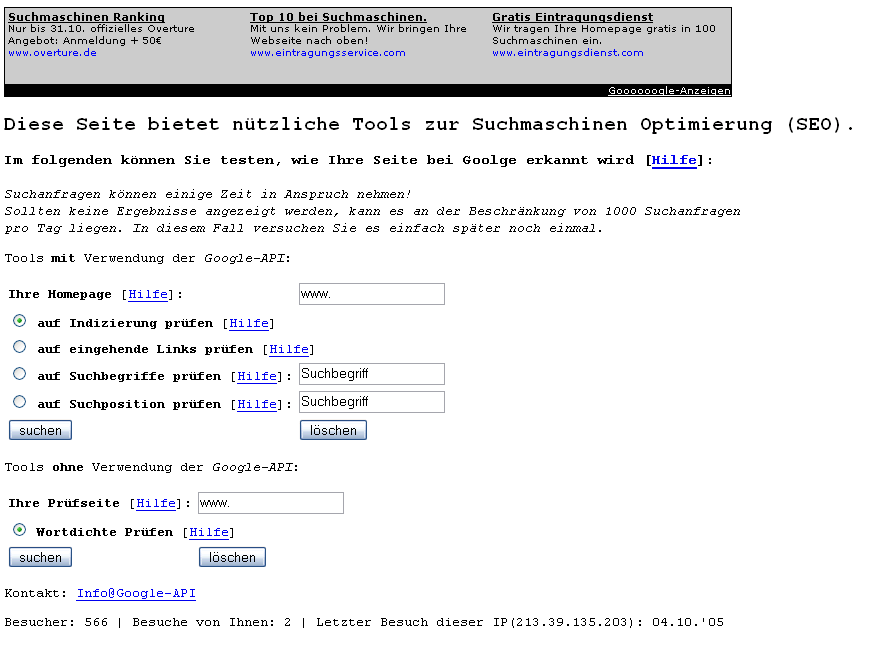Open Hilfe link for eingehende Links prüfen
This screenshot has height=645, width=871.
[x=289, y=349]
